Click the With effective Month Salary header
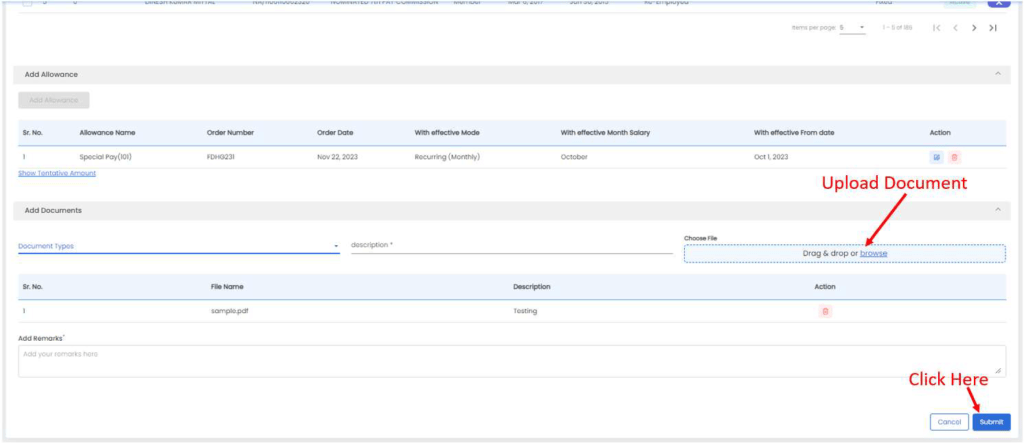The image size is (1024, 443). pos(605,133)
